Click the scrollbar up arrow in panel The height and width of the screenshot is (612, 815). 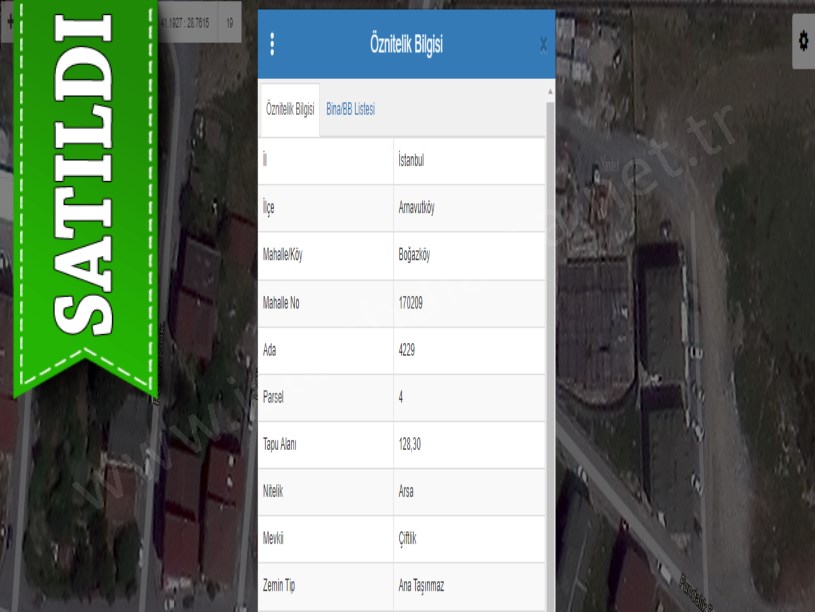tap(550, 92)
